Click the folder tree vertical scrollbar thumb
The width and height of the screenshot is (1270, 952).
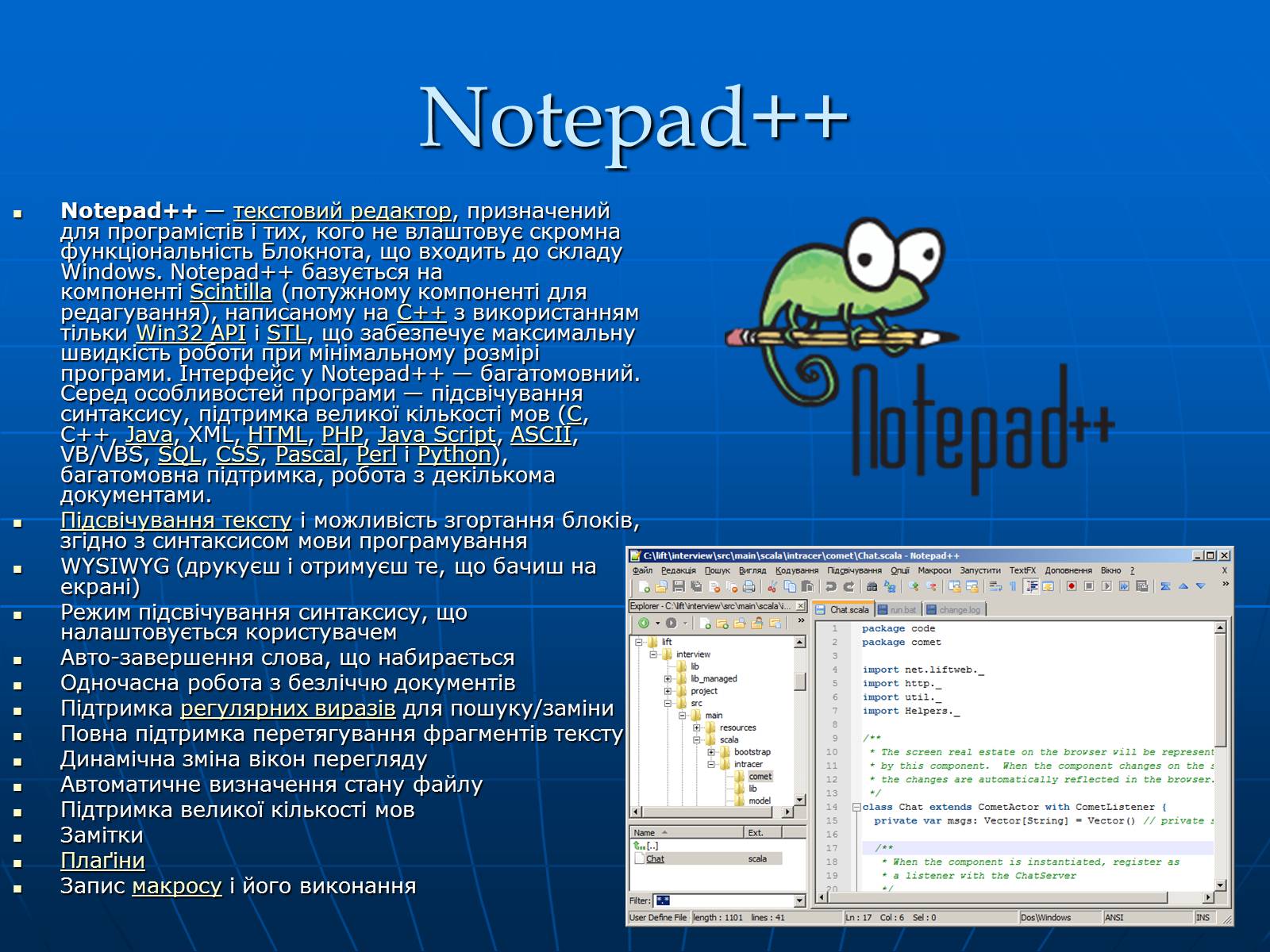(x=799, y=681)
